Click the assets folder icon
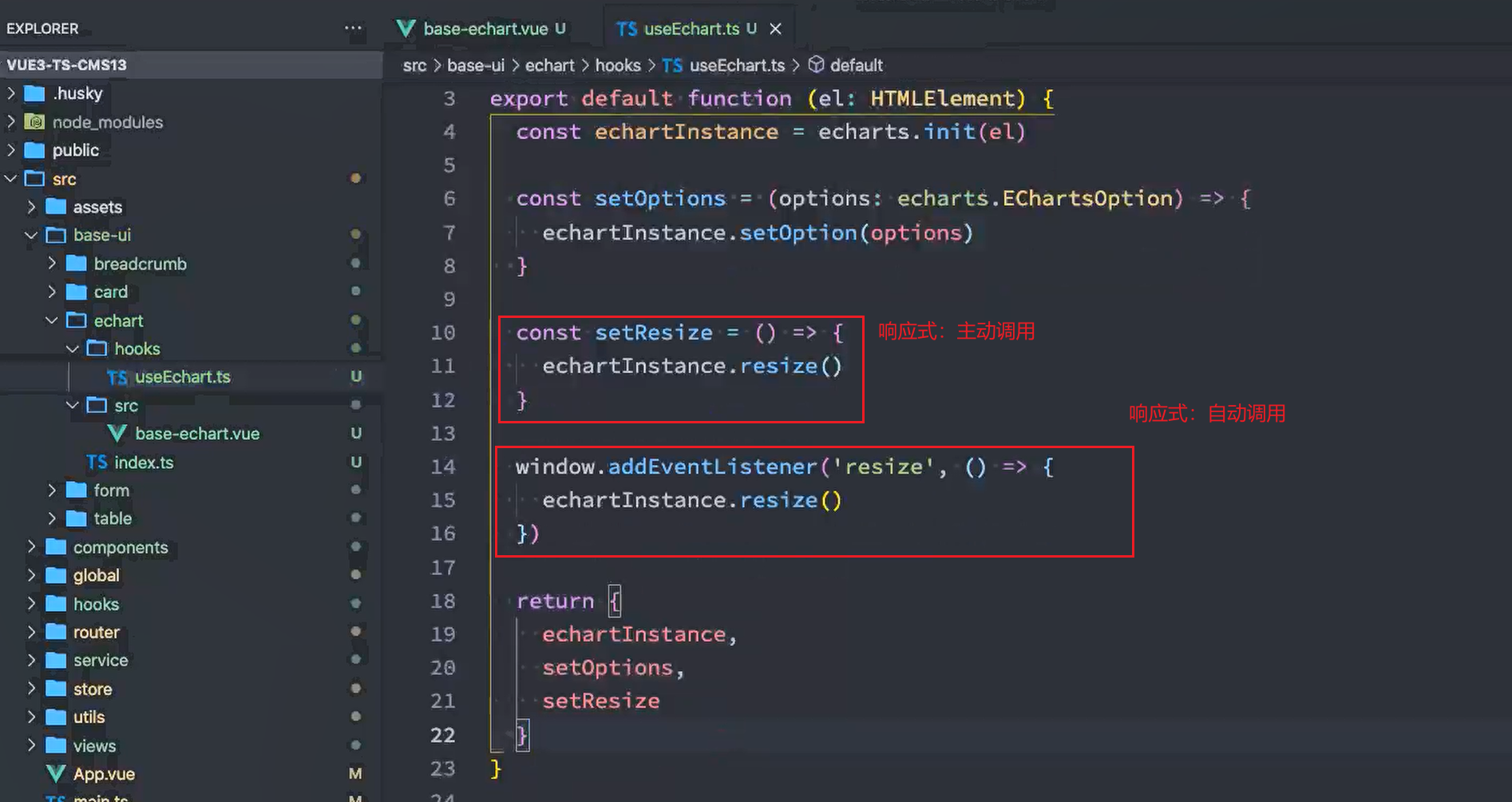This screenshot has height=802, width=1512. pos(55,207)
